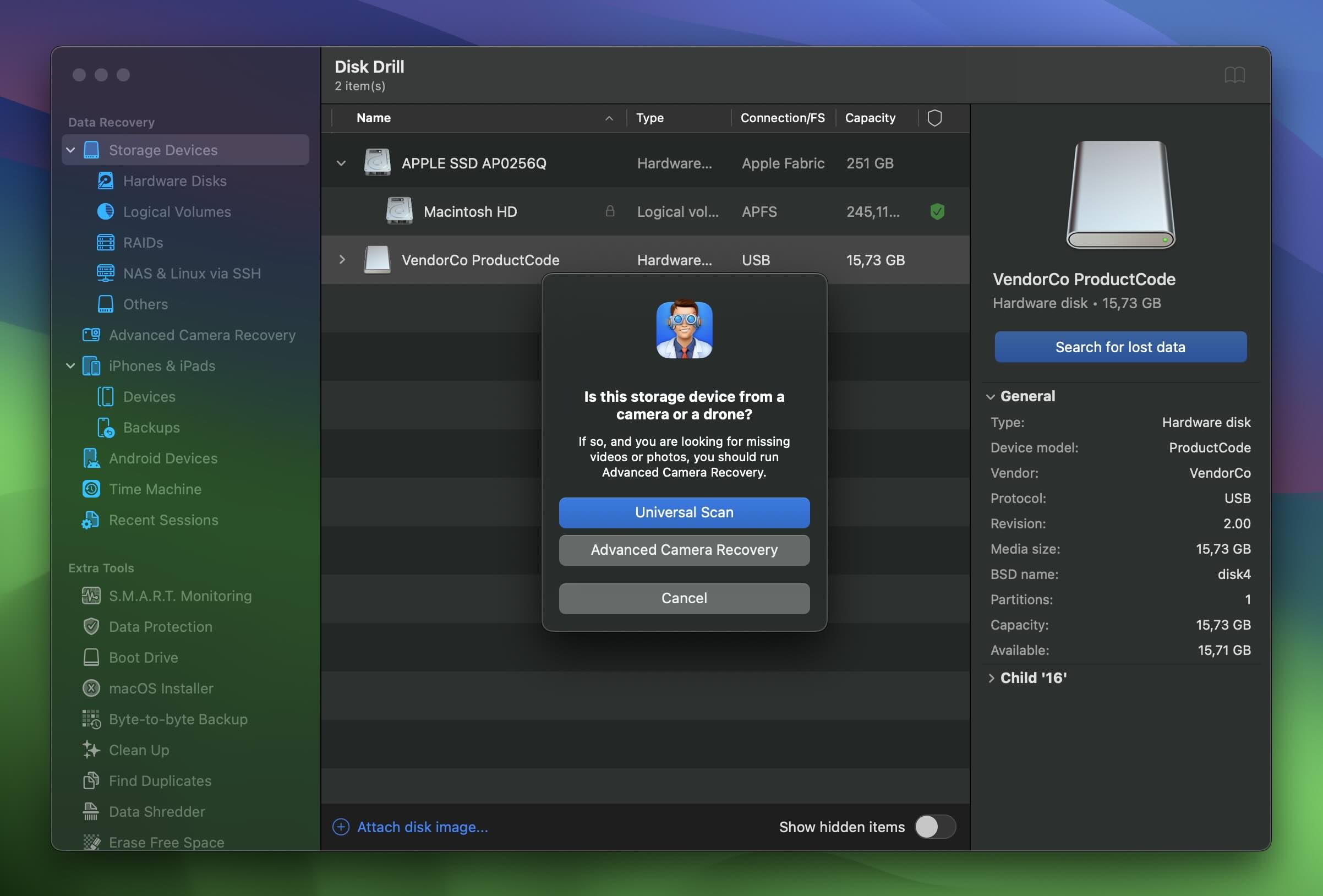Click the large VendorCo drive image
Screen dimensions: 1323x896
(x=1120, y=194)
